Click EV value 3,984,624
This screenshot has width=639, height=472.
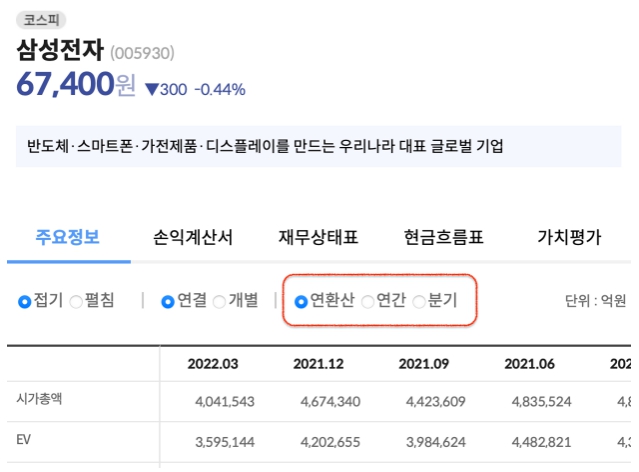click(436, 442)
